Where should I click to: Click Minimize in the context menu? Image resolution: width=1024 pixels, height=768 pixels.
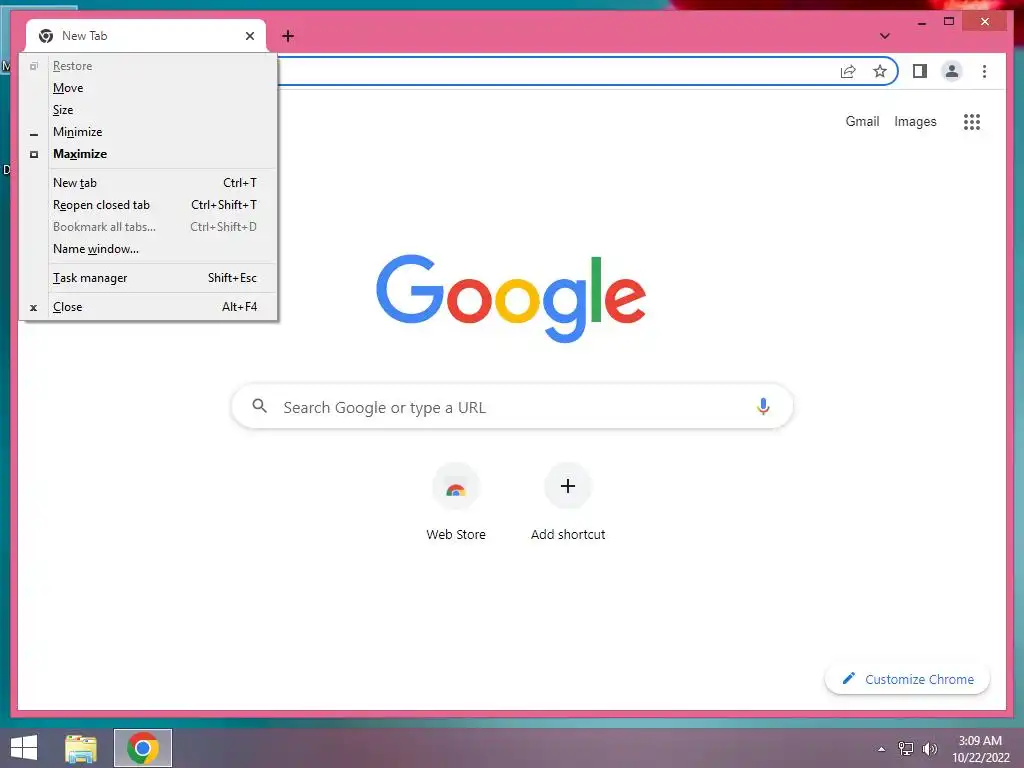(x=148, y=132)
